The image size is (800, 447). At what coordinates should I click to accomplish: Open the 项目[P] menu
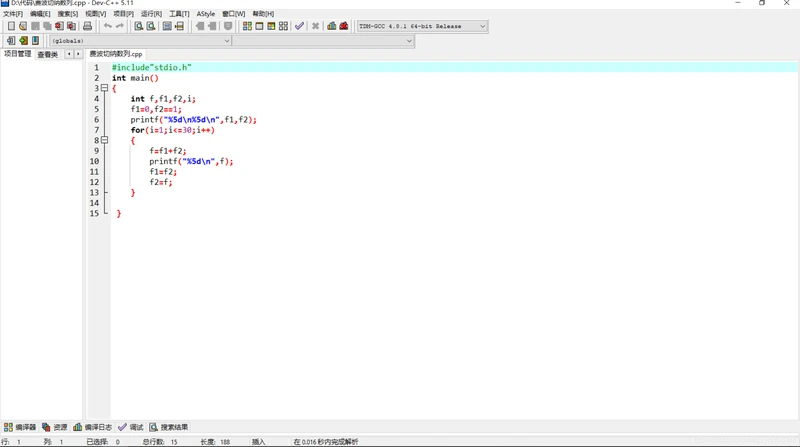point(123,14)
